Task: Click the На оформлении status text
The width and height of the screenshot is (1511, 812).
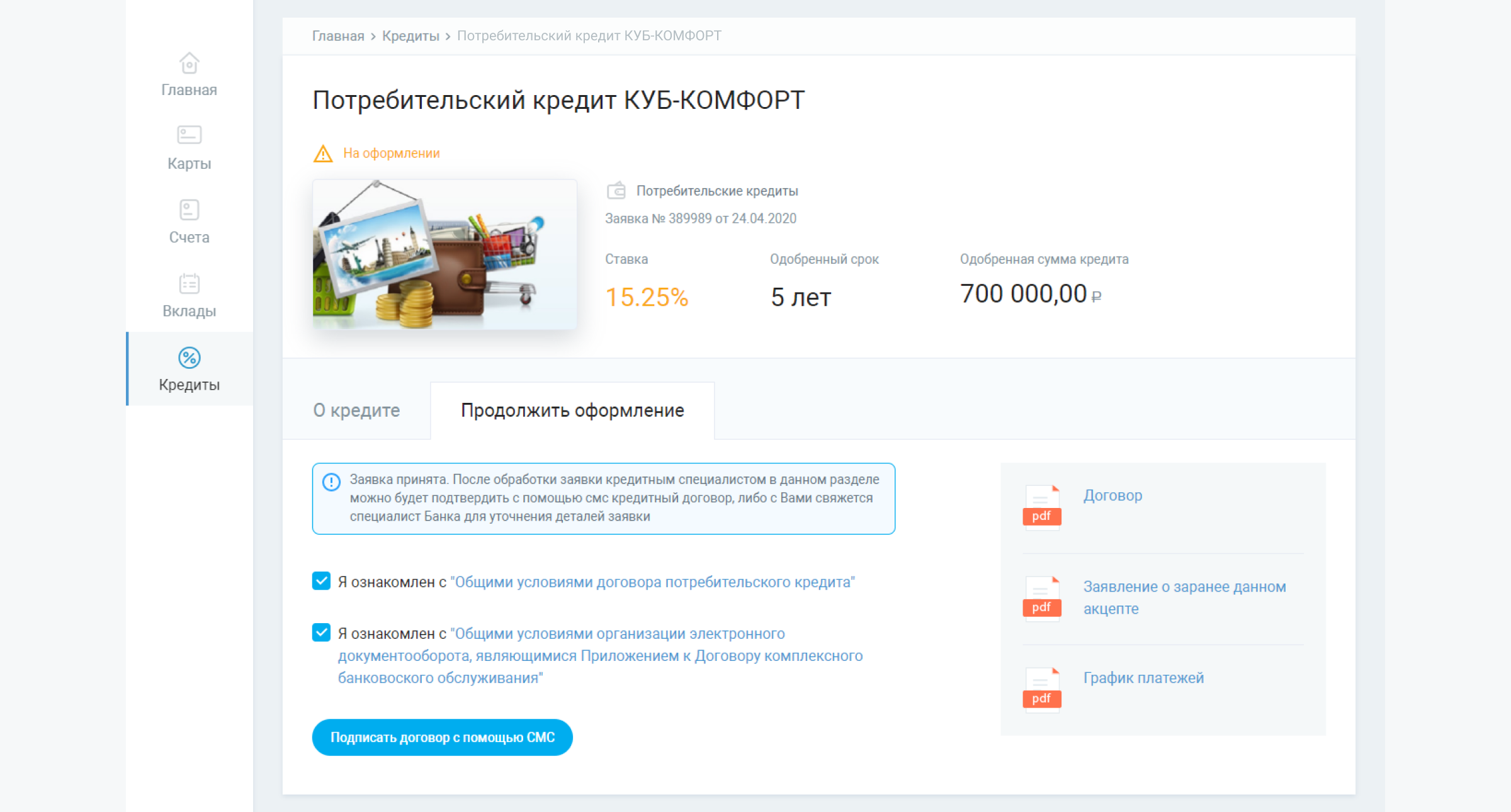Action: click(x=391, y=154)
